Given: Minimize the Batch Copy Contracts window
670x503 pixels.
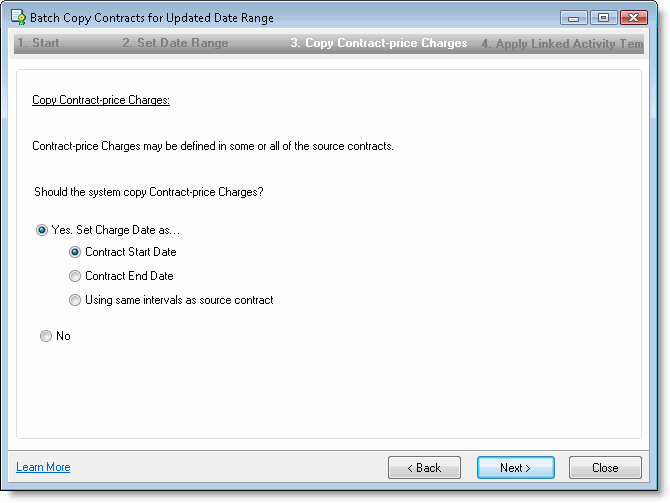Looking at the screenshot, I should click(x=574, y=17).
